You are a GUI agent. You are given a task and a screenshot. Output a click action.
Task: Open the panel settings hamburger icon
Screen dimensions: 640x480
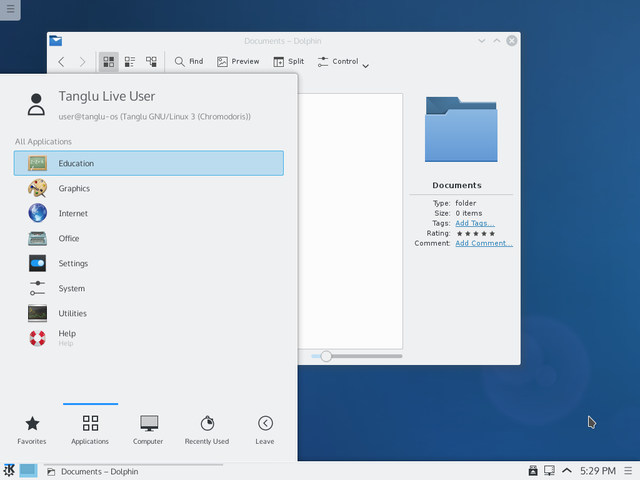[629, 471]
